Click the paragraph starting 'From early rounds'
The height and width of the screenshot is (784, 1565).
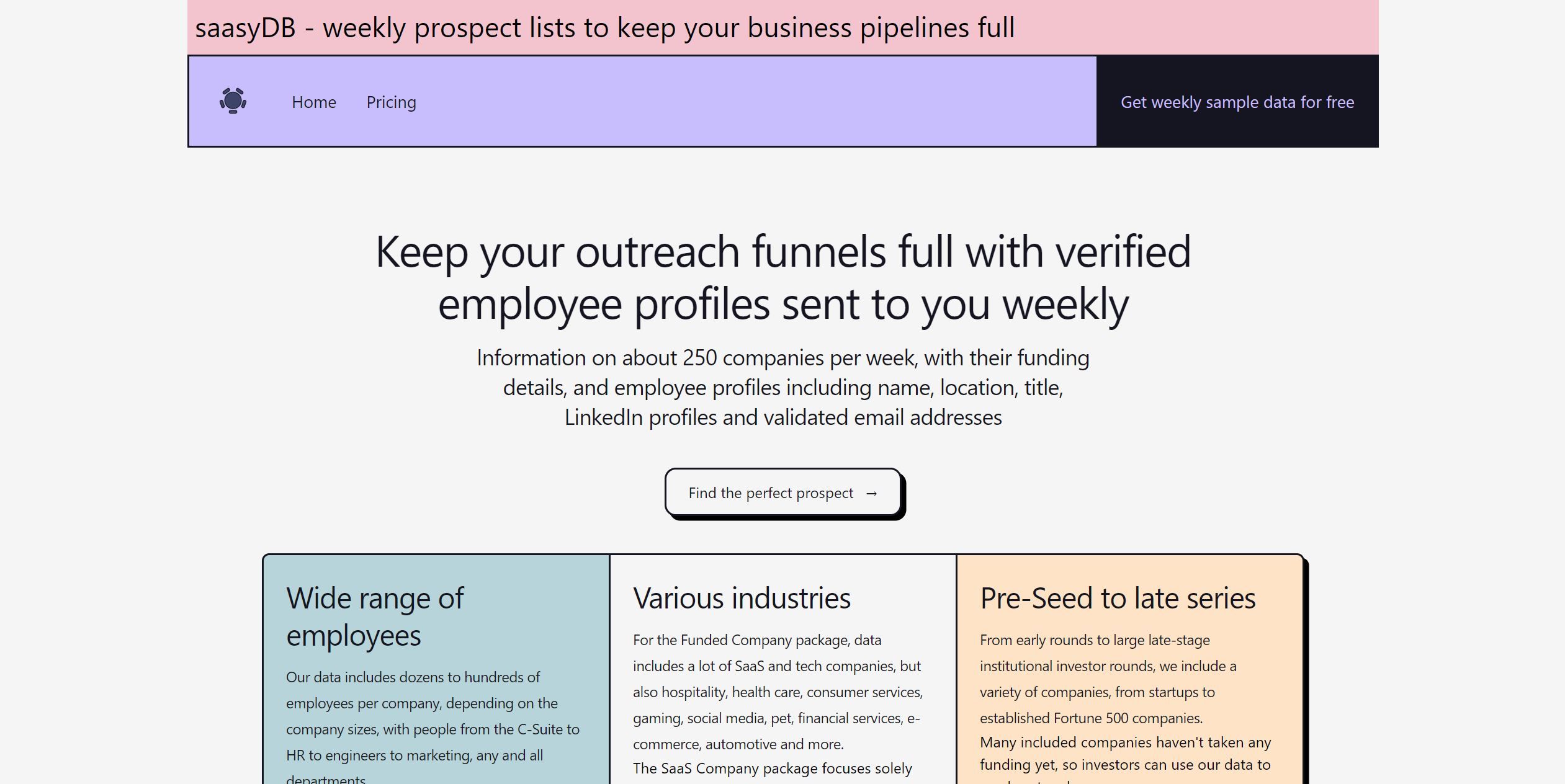pyautogui.click(x=1108, y=679)
